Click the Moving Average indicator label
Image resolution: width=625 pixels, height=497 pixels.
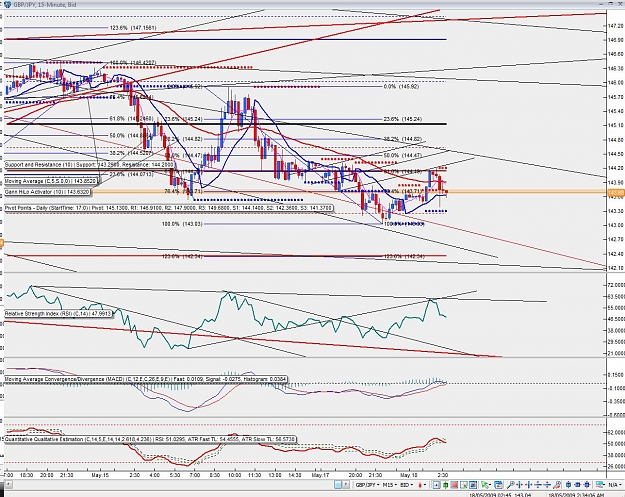click(x=51, y=181)
